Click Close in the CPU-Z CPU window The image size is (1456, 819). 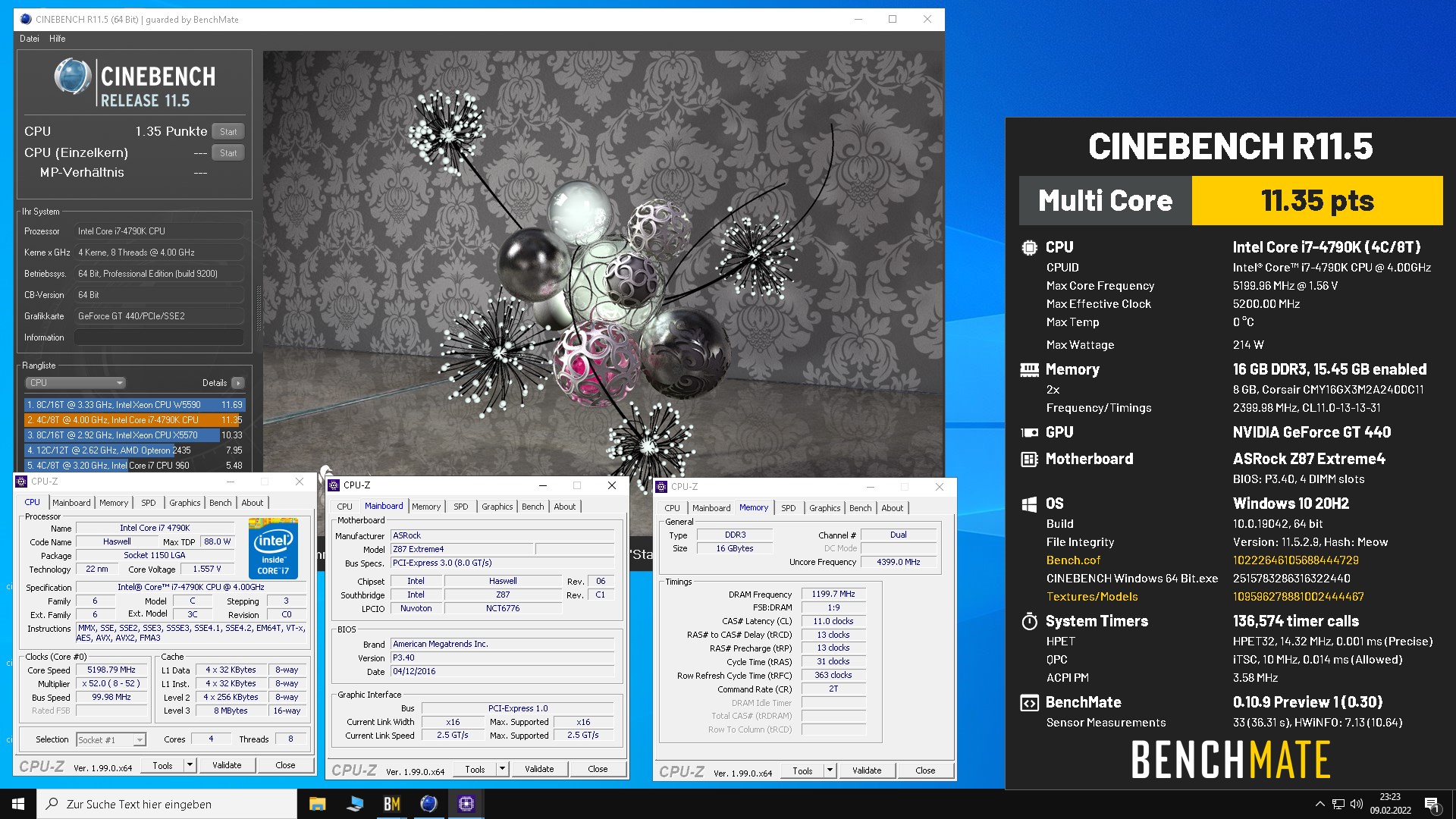pyautogui.click(x=285, y=765)
